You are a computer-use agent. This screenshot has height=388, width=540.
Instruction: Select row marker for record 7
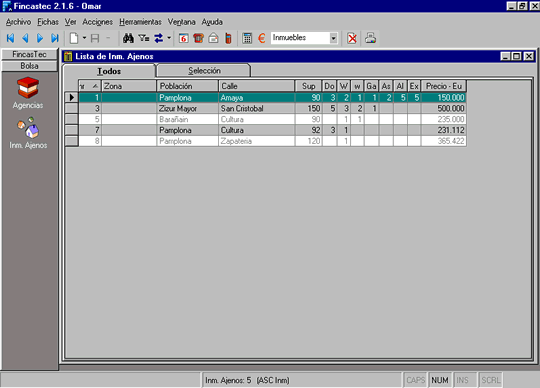point(72,130)
